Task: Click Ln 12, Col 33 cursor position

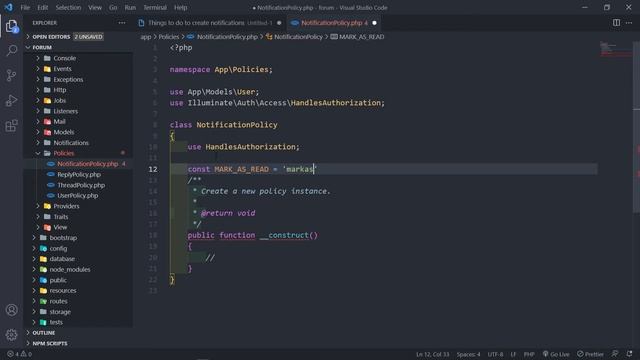Action: (432, 354)
